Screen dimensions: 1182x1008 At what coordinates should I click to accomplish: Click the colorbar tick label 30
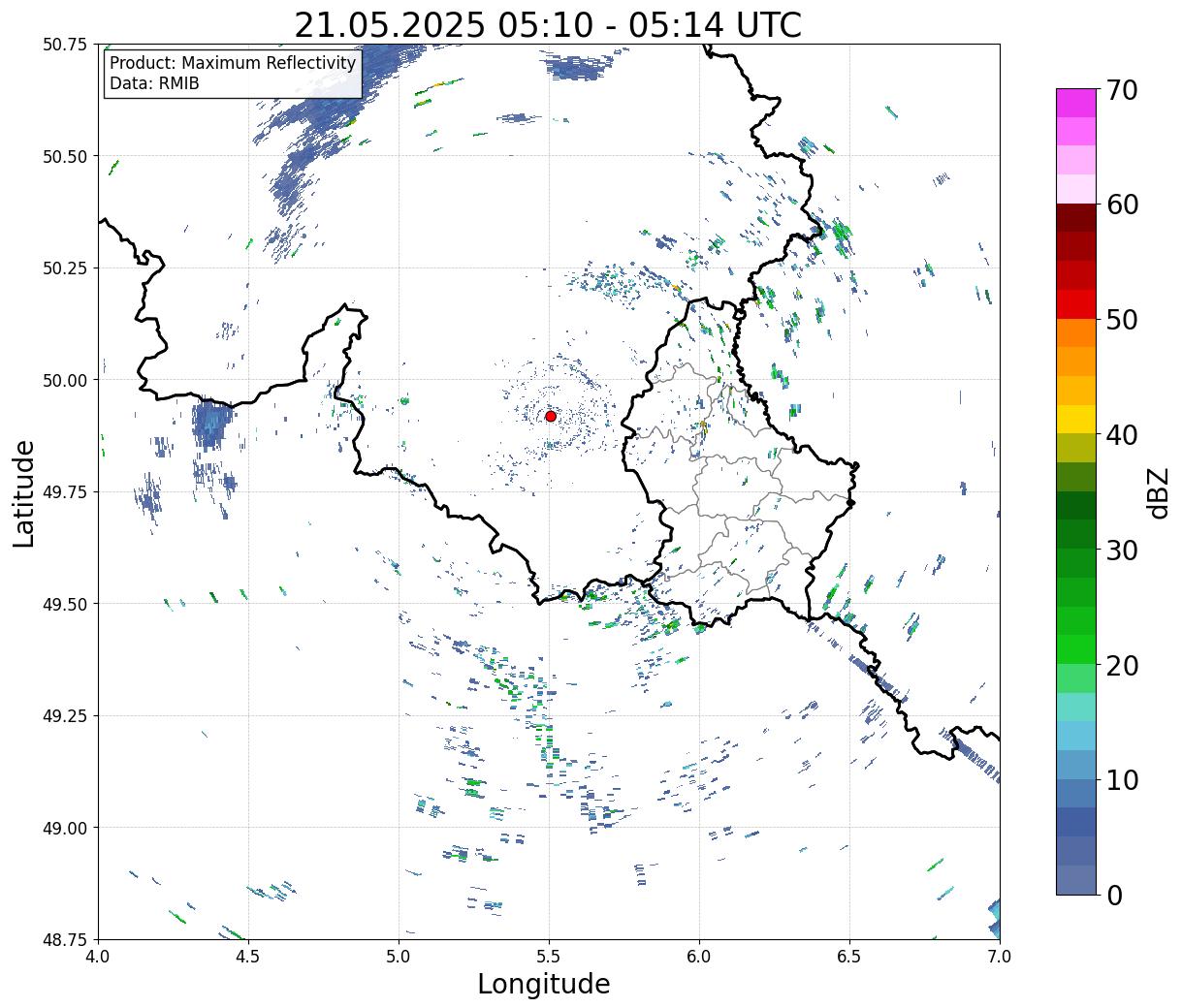pyautogui.click(x=1122, y=550)
